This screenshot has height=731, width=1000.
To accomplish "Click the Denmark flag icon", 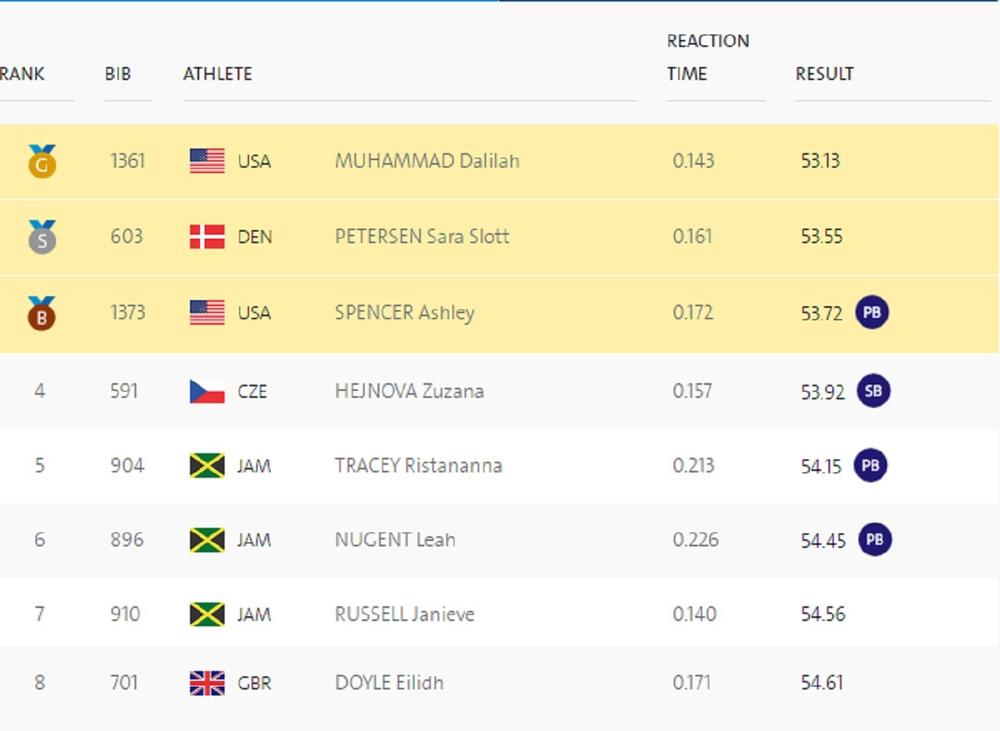I will (x=207, y=237).
